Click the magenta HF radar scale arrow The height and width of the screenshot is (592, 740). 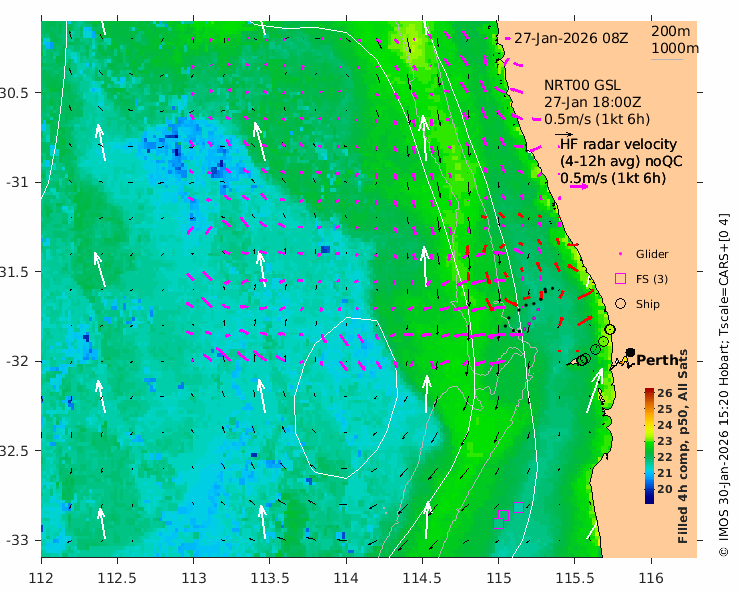click(579, 186)
